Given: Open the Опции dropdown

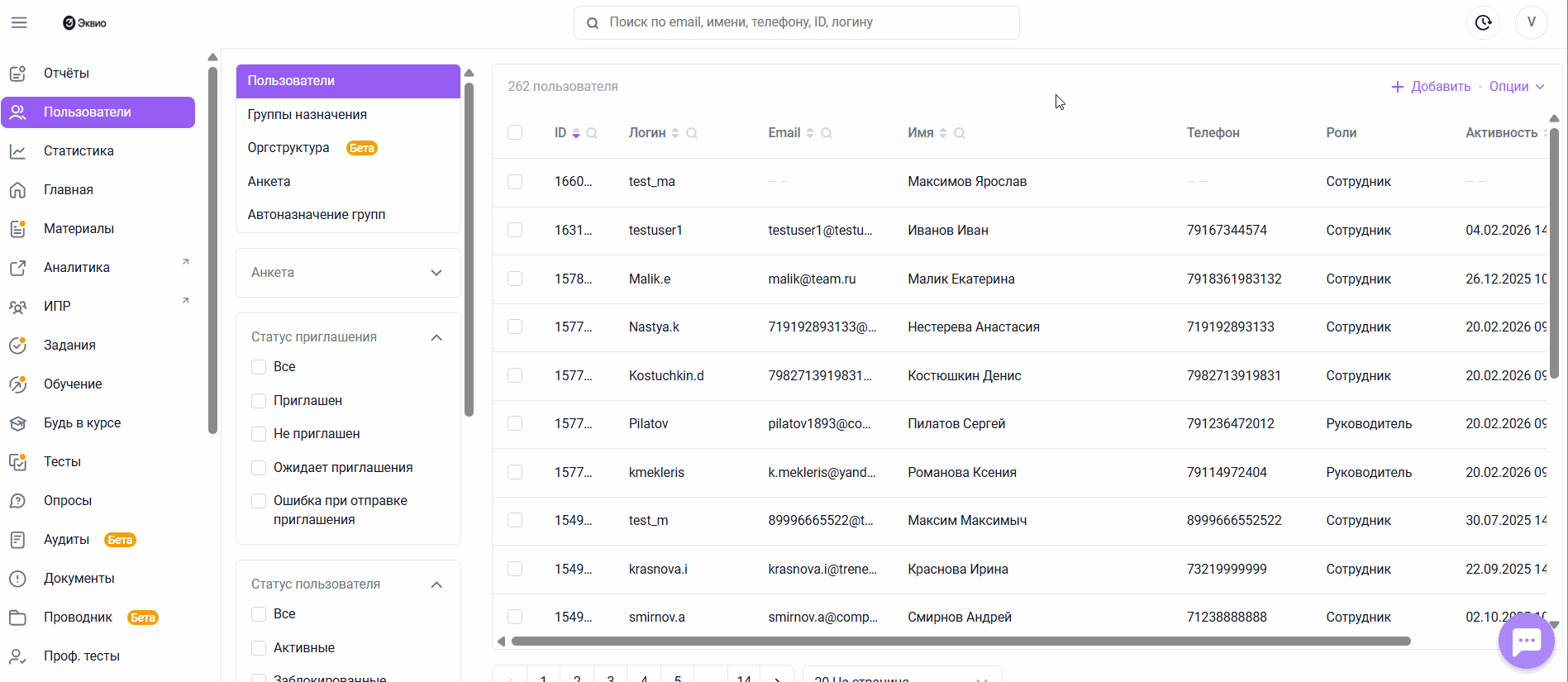Looking at the screenshot, I should (x=1517, y=86).
